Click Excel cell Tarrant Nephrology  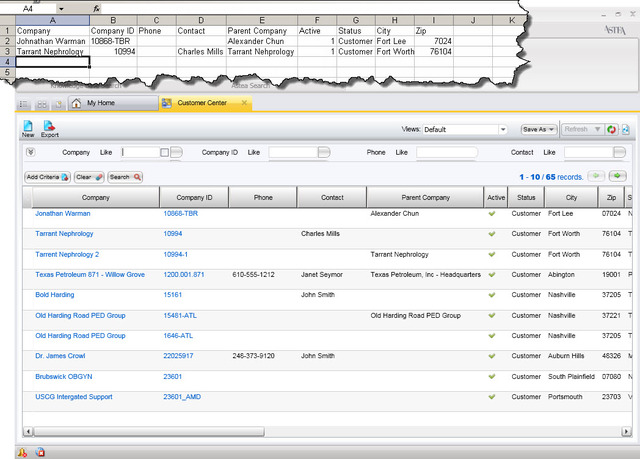point(52,51)
